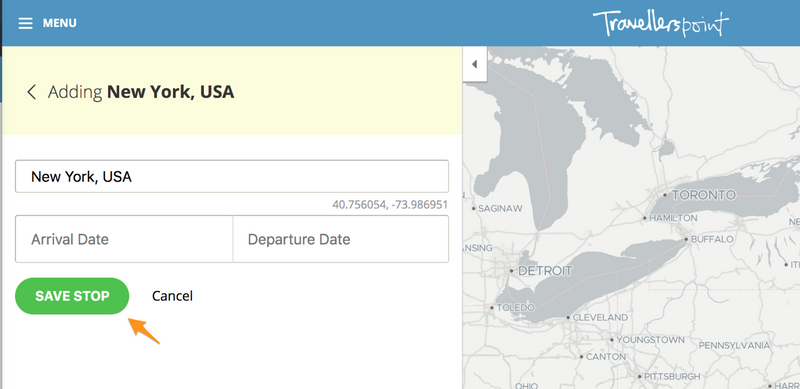Click the Adding New York, USA heading
Viewport: 800px width, 389px height.
(x=141, y=92)
